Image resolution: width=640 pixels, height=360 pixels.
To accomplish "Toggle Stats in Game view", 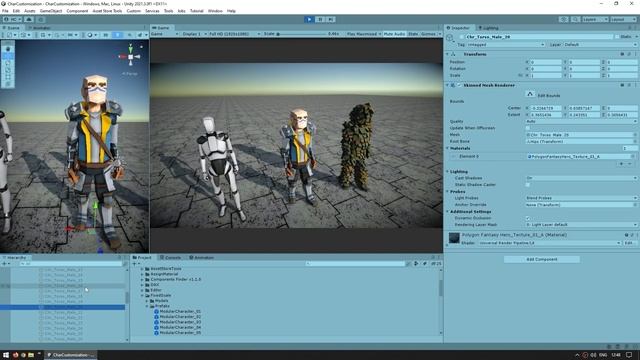I will click(x=413, y=34).
